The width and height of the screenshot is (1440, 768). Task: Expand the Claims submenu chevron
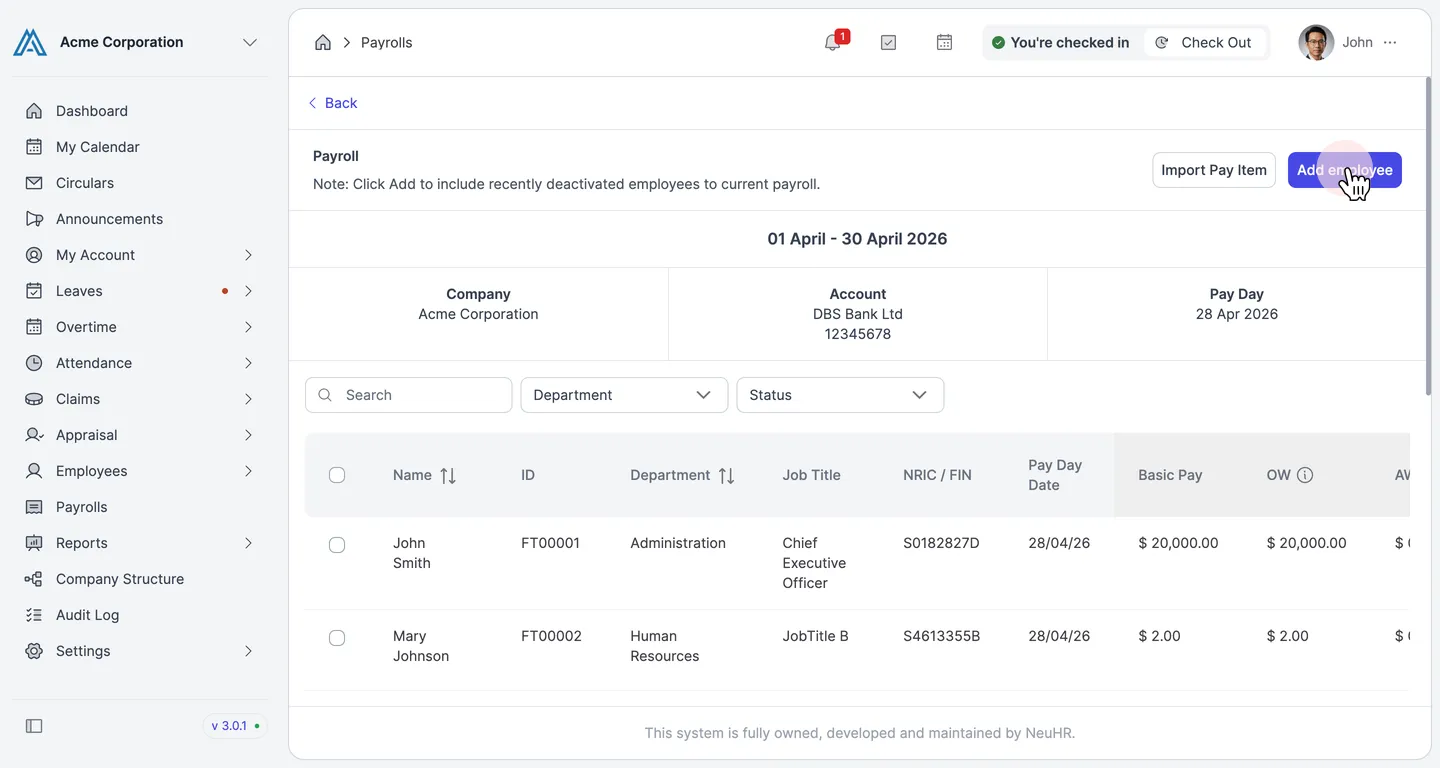click(x=248, y=399)
